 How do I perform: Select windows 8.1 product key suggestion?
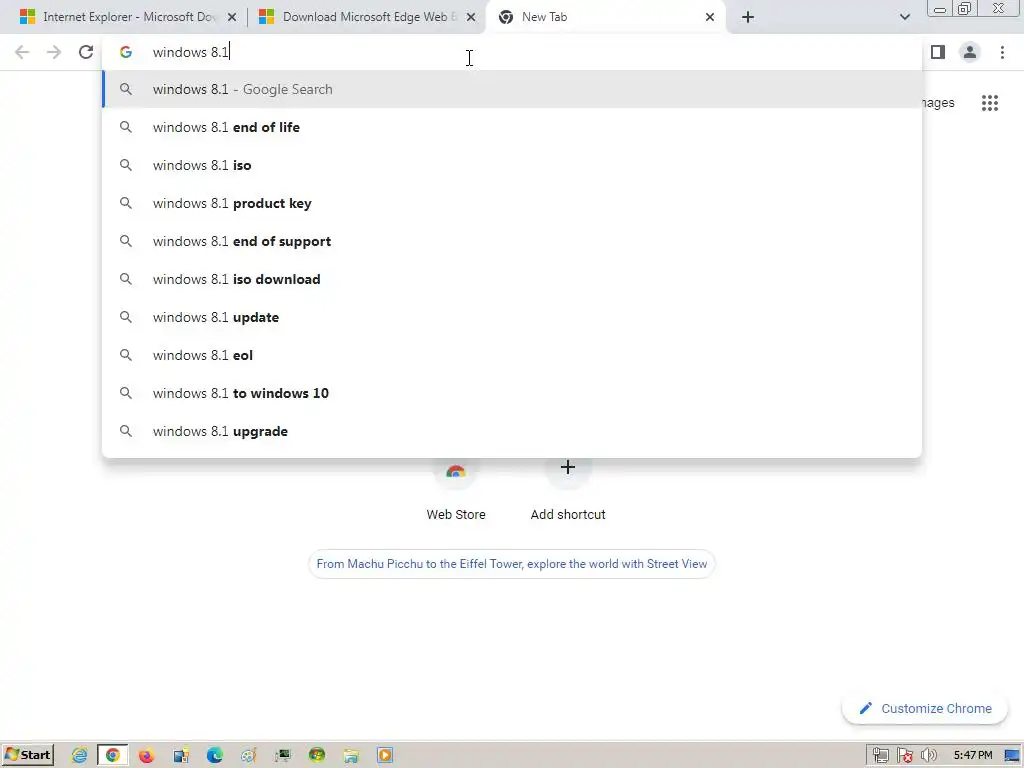[x=512, y=203]
